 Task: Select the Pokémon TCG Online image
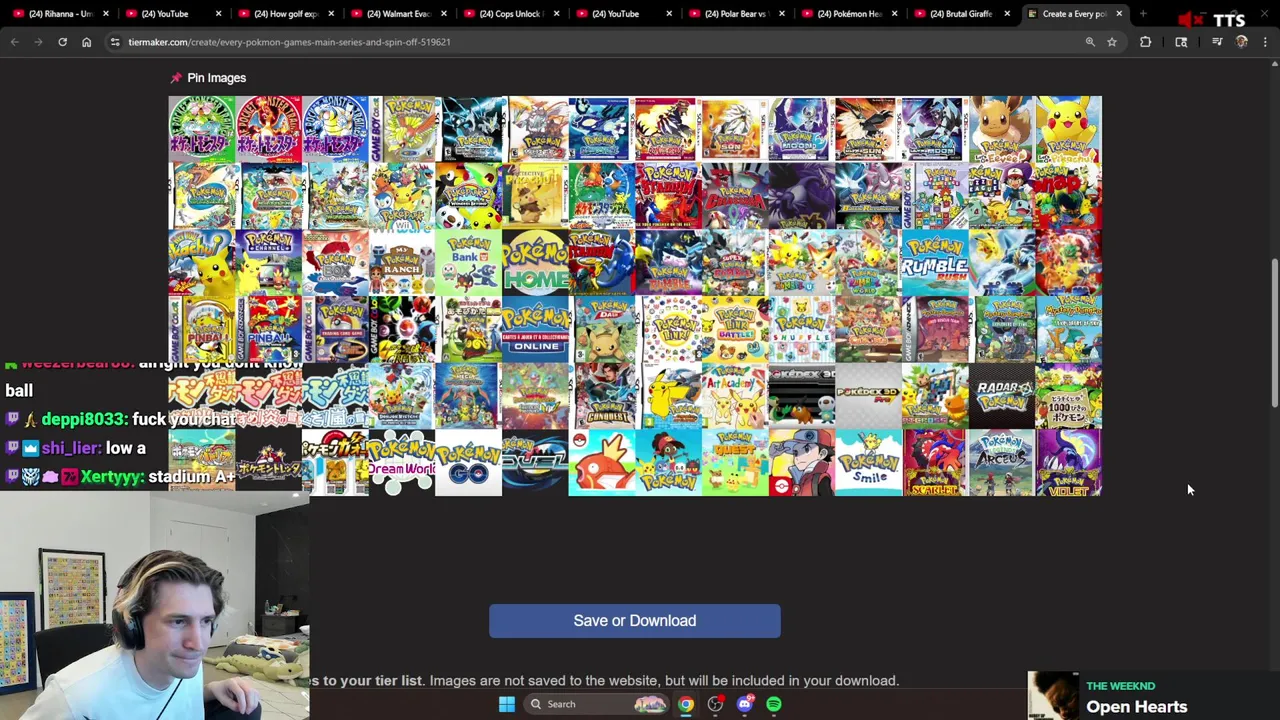click(x=535, y=330)
